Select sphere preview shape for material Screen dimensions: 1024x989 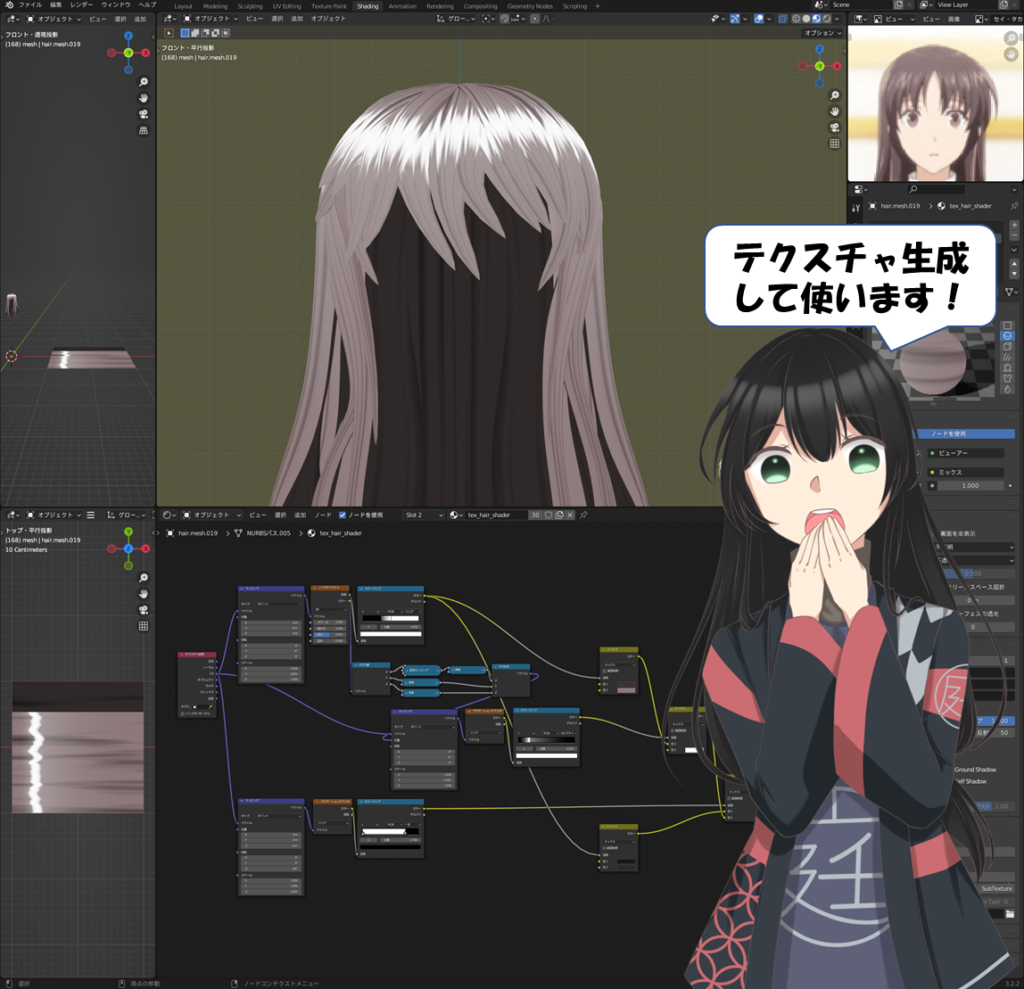click(x=1008, y=336)
